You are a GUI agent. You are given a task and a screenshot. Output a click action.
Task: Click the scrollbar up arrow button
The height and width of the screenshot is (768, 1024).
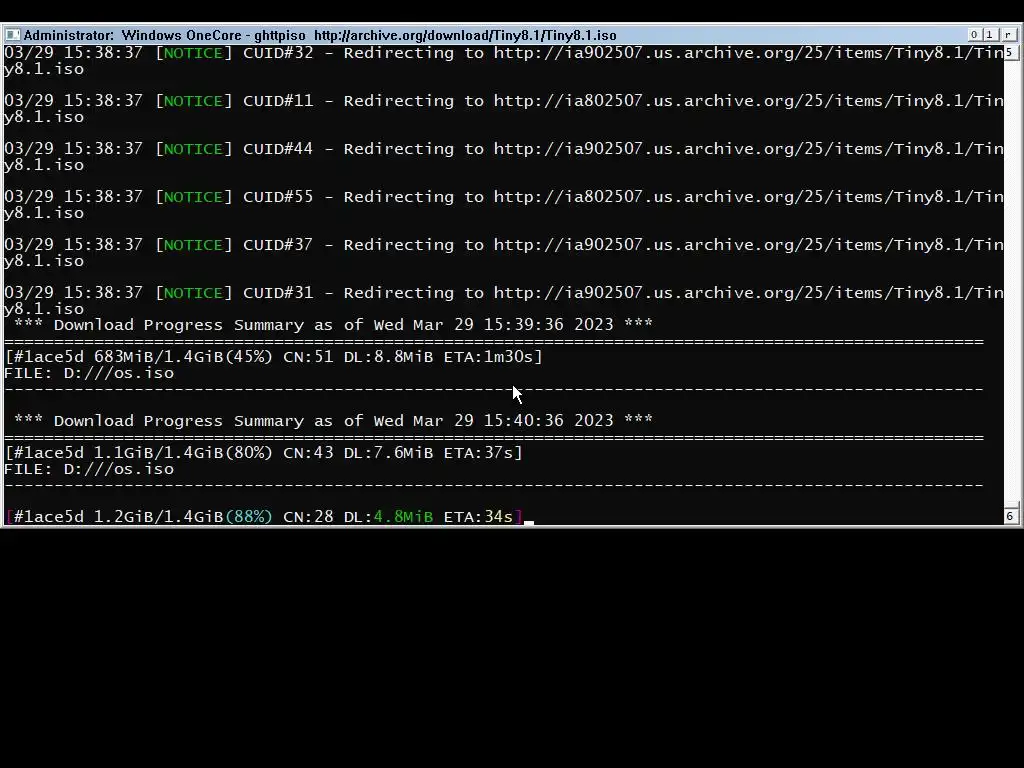[x=1010, y=52]
